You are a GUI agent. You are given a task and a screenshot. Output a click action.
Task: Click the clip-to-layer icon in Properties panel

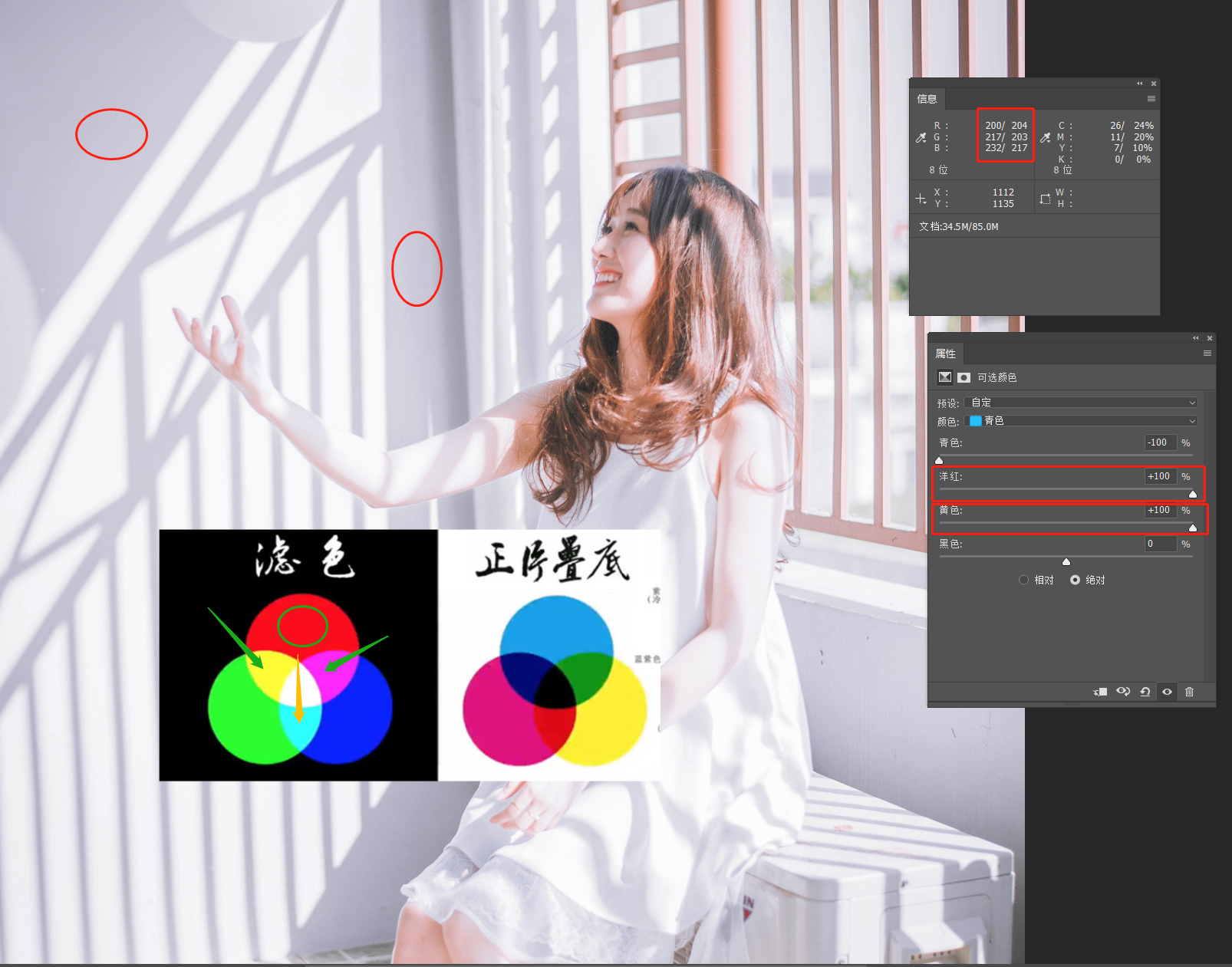pyautogui.click(x=1101, y=692)
